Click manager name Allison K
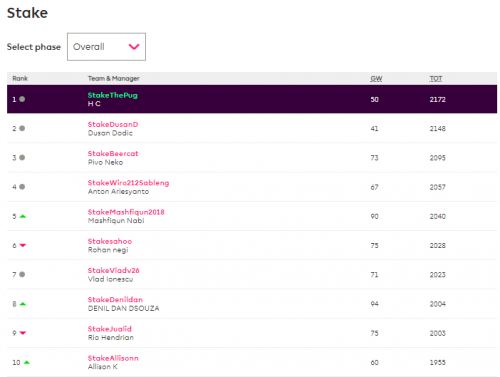The image size is (500, 377). [x=103, y=367]
